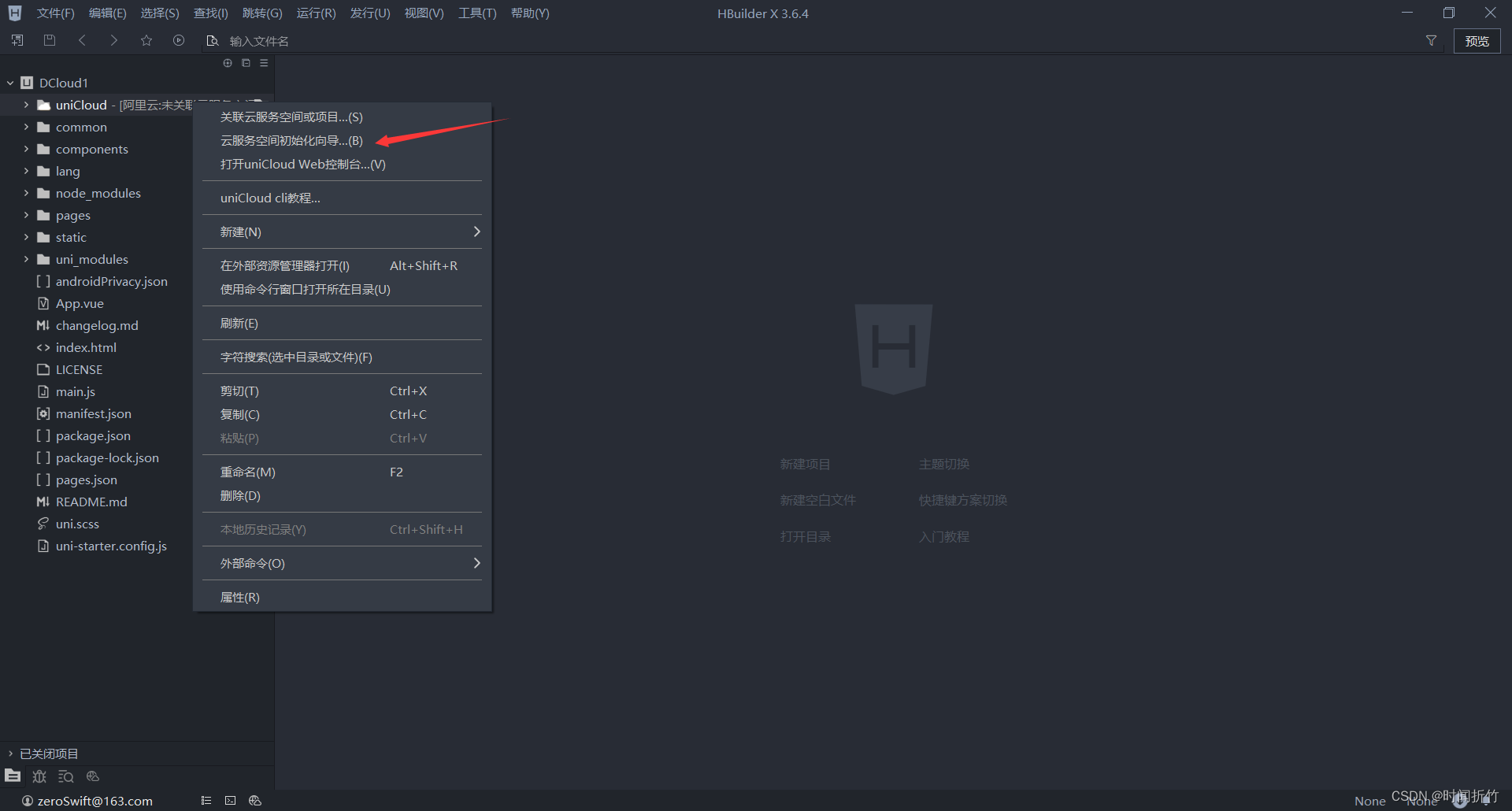Click the 打开目录 link

tap(805, 536)
